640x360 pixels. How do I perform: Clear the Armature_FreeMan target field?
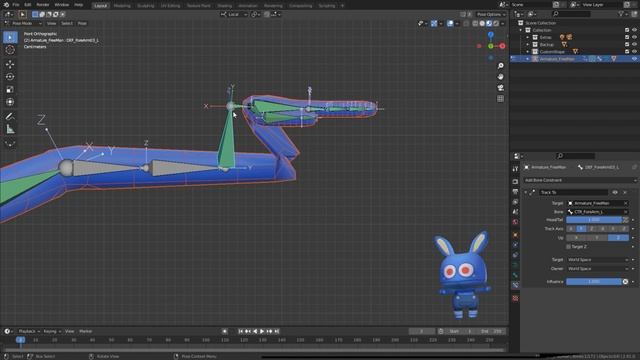(625, 203)
